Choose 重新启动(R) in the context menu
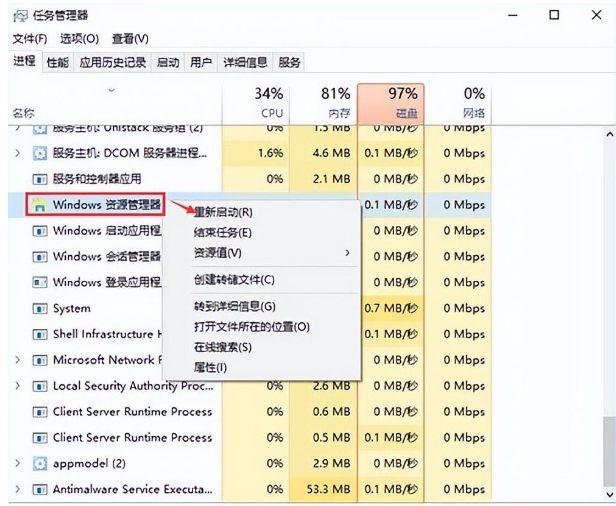This screenshot has width=616, height=506. (x=223, y=213)
